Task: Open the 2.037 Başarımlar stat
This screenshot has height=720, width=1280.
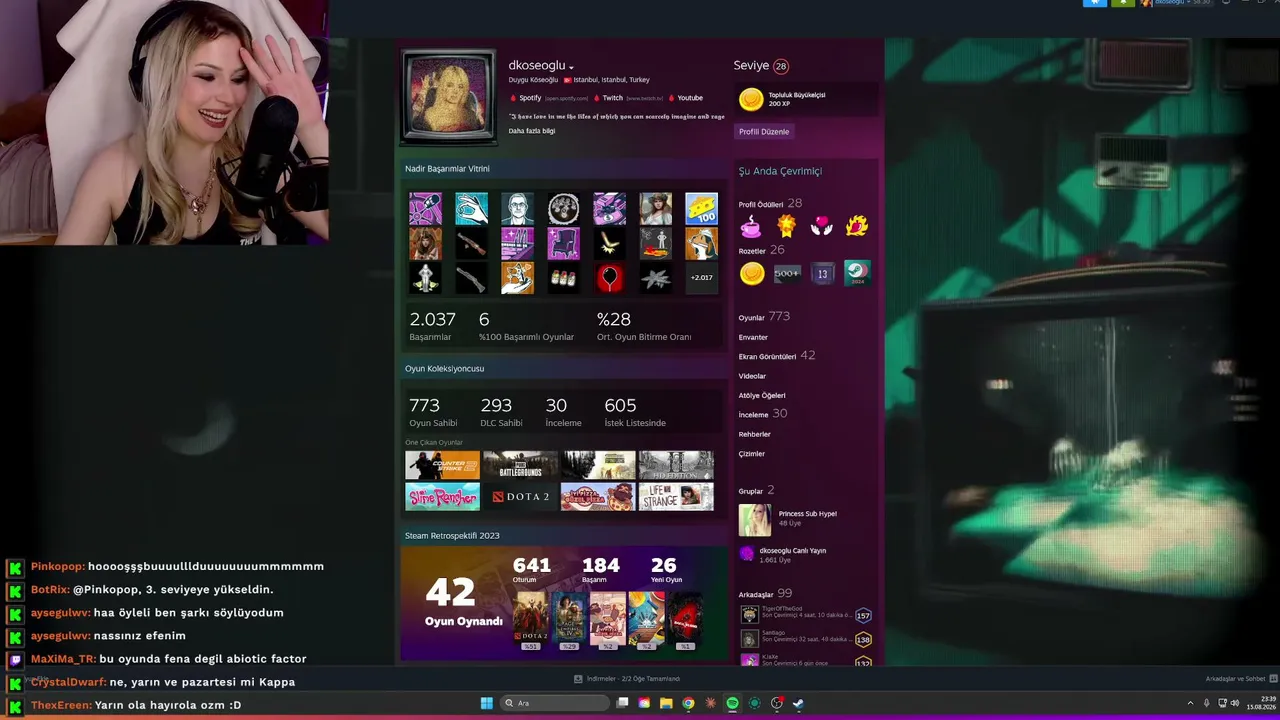Action: pos(433,326)
